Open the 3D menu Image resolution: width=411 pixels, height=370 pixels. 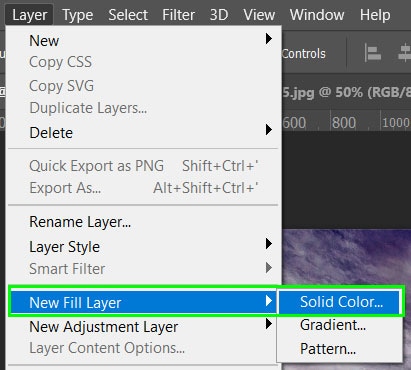pos(219,15)
